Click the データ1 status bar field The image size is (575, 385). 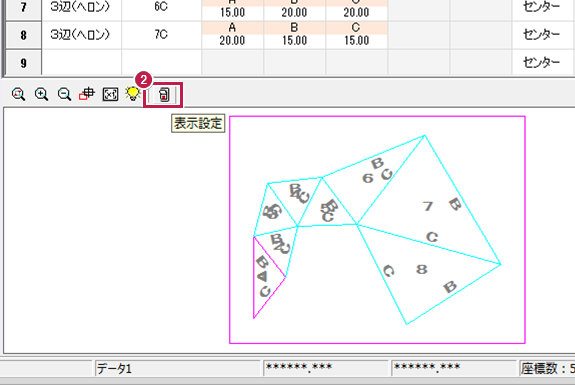[x=177, y=368]
